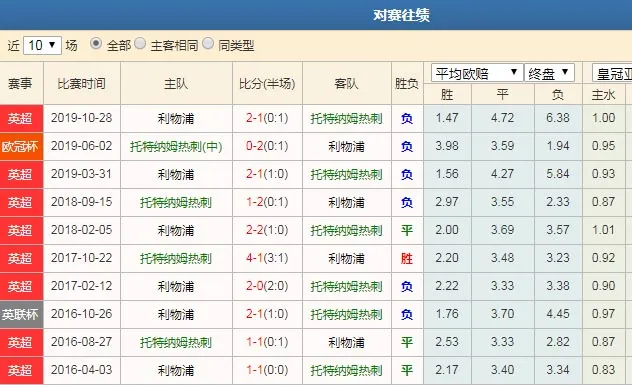This screenshot has width=632, height=387.
Task: Open the 终盘 dropdown
Action: 549,73
